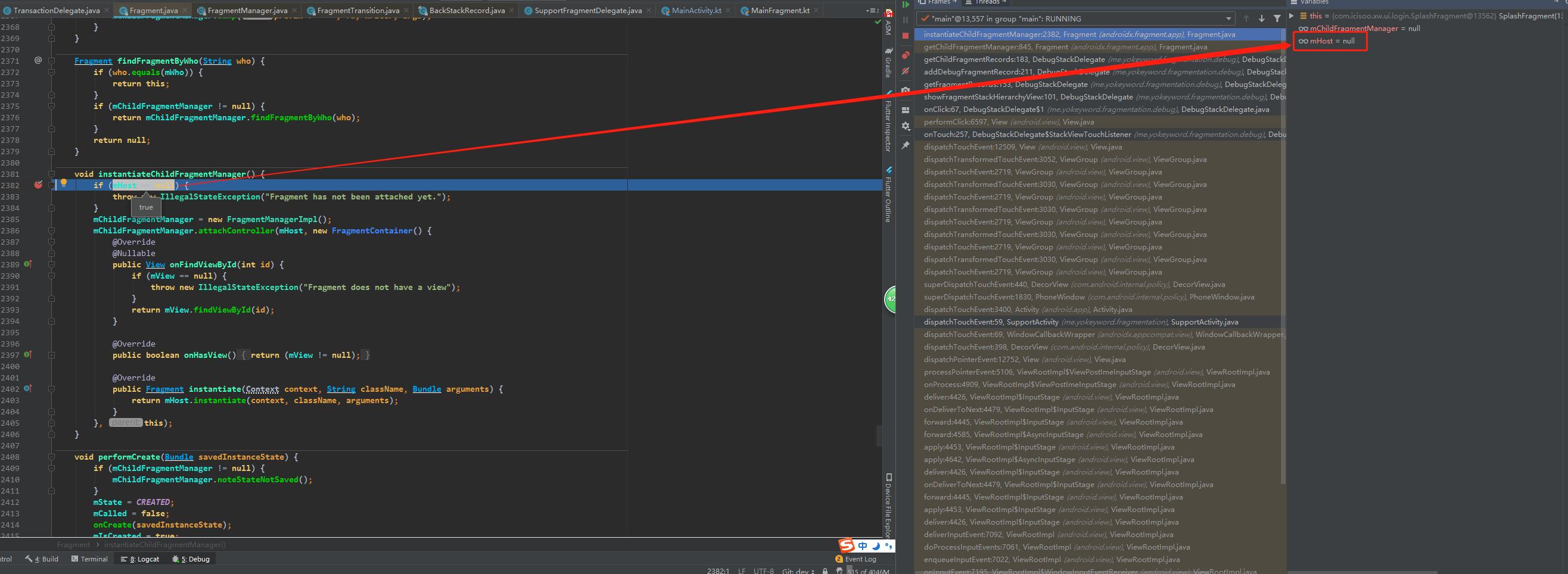Click the camera thread dump icon
This screenshot has height=574, width=1568.
tap(905, 90)
